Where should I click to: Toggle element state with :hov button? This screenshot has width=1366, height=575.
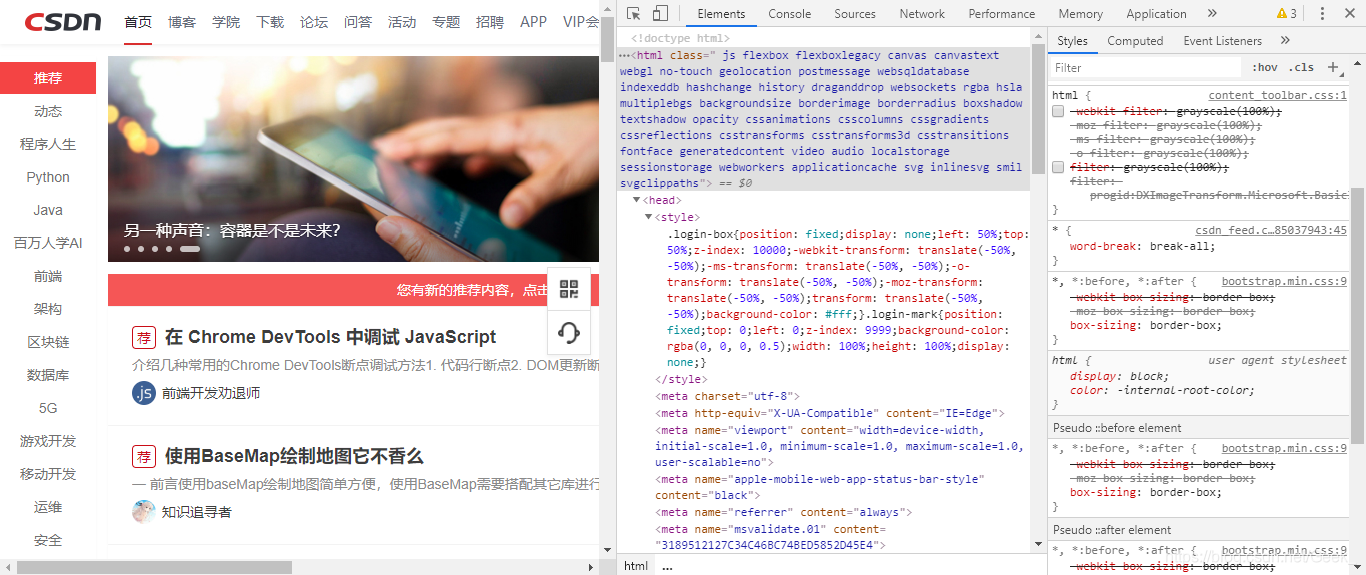pos(1265,67)
